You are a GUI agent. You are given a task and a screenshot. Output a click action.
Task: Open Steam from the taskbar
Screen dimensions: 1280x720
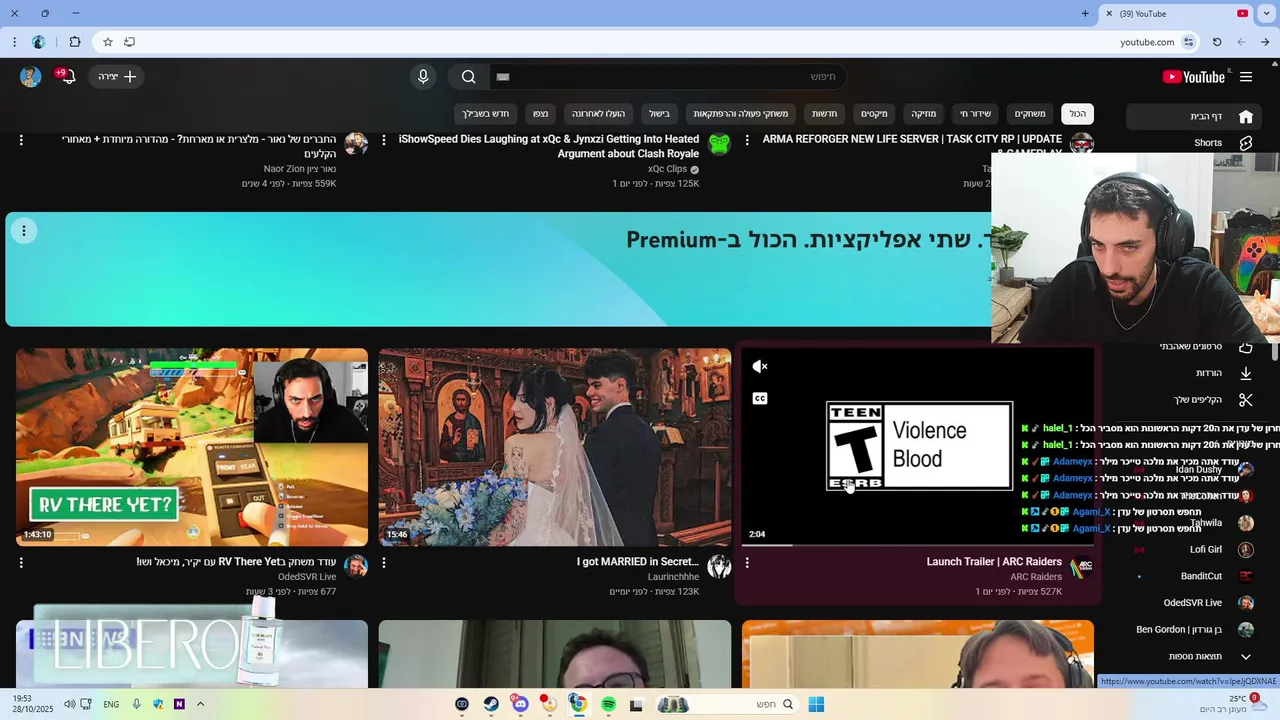click(491, 705)
